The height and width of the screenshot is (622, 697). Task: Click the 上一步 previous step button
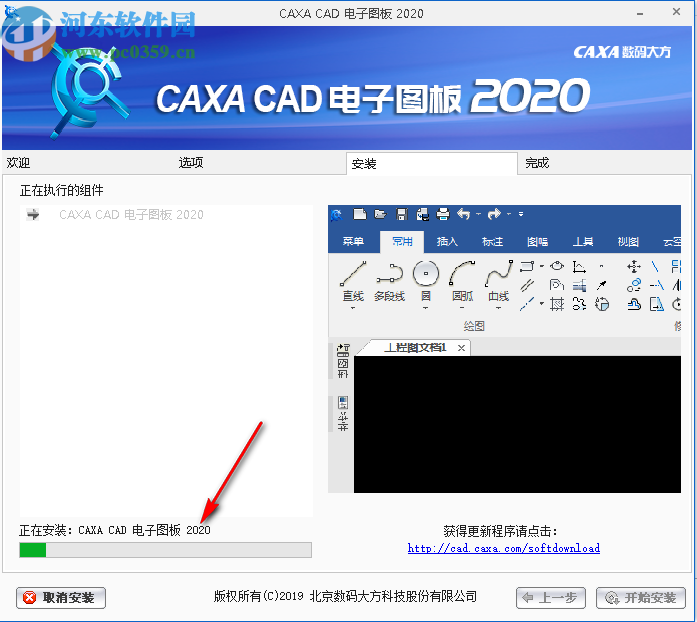(551, 598)
